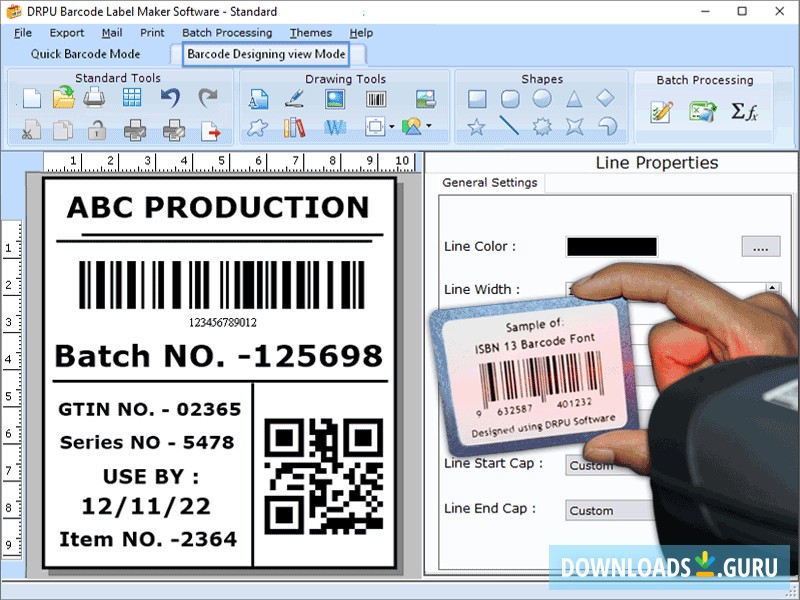Increase Line Width with the up arrow
This screenshot has height=600, width=800.
772,288
